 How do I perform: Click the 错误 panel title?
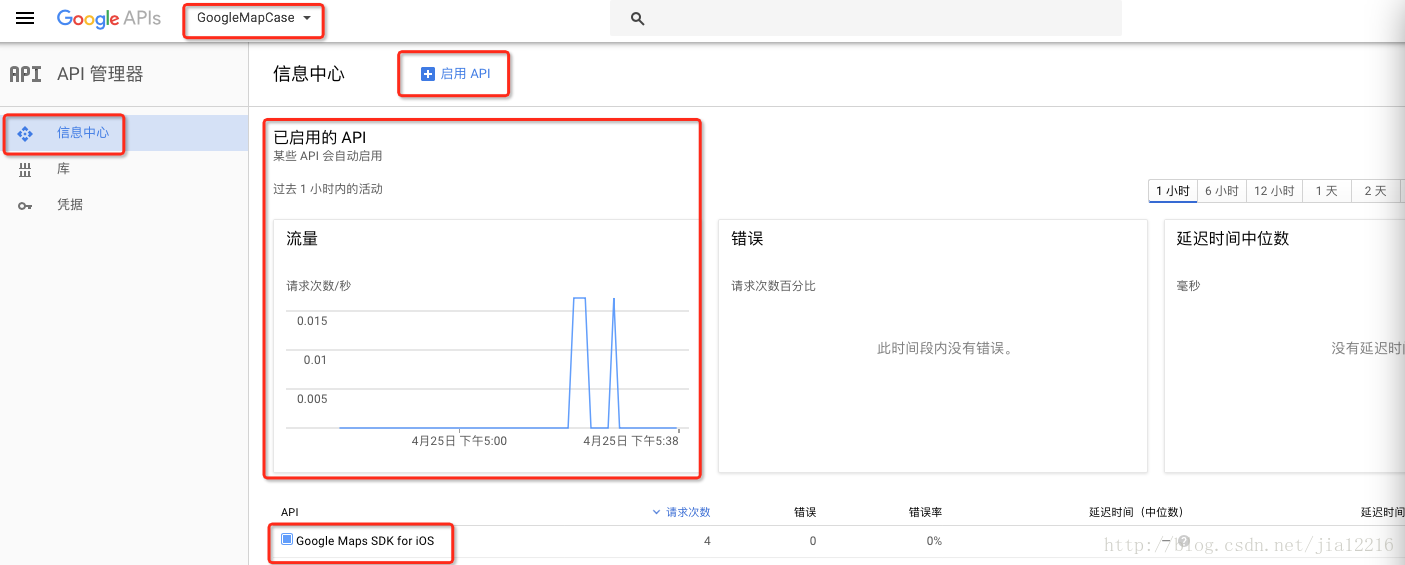pos(747,239)
